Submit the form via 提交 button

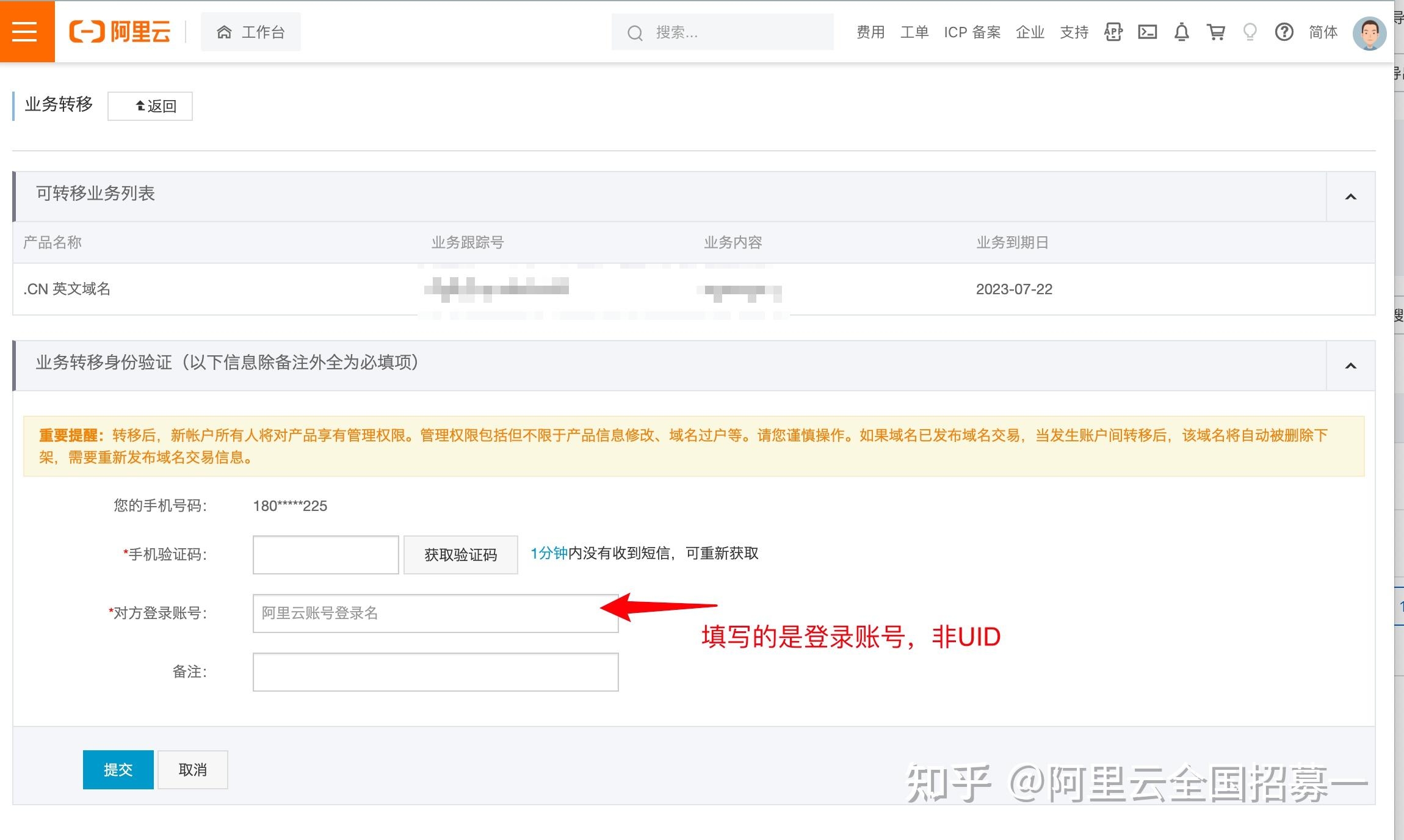(118, 770)
